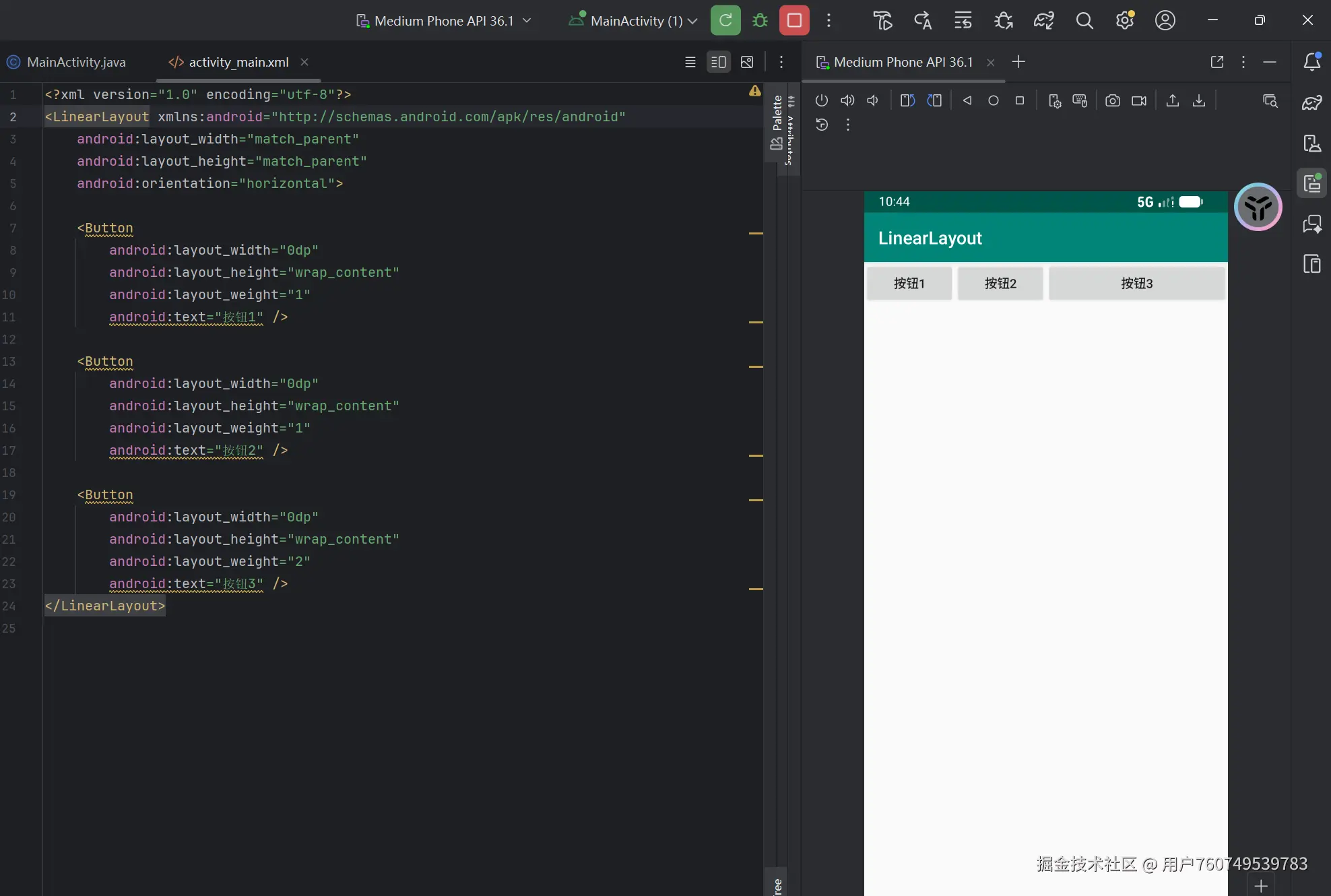The height and width of the screenshot is (896, 1331).
Task: Raise emulator volume with the speaker icon
Action: point(847,100)
